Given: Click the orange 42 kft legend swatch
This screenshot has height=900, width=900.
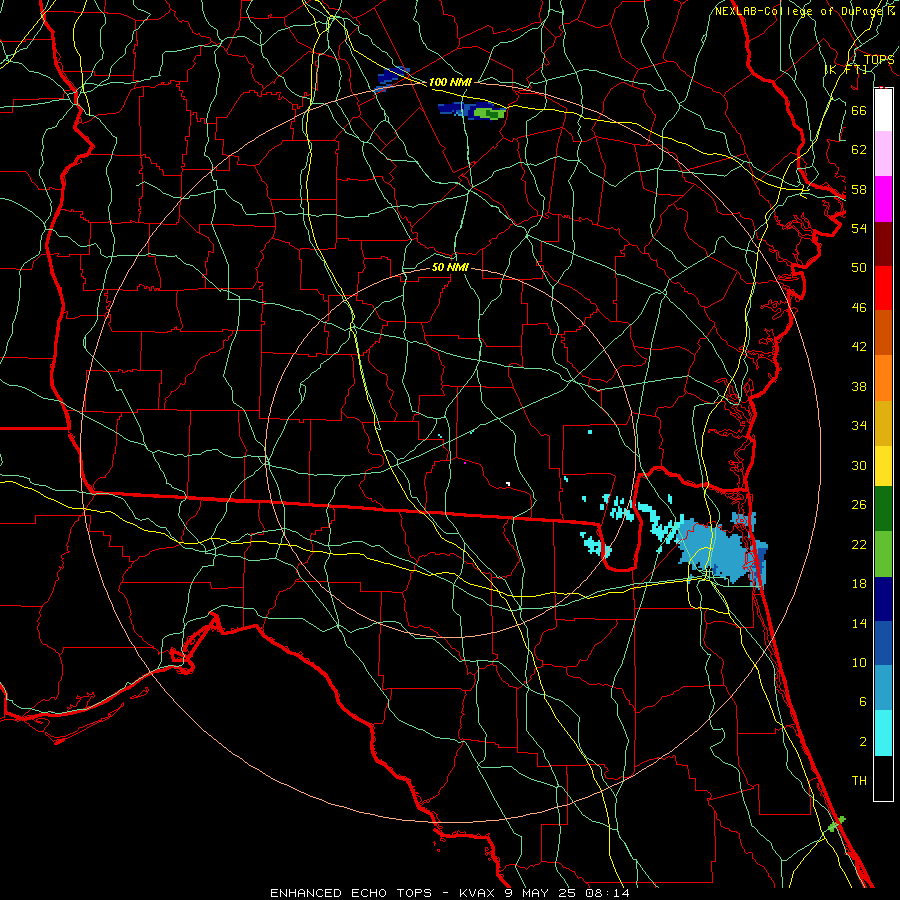Looking at the screenshot, I should pos(883,377).
